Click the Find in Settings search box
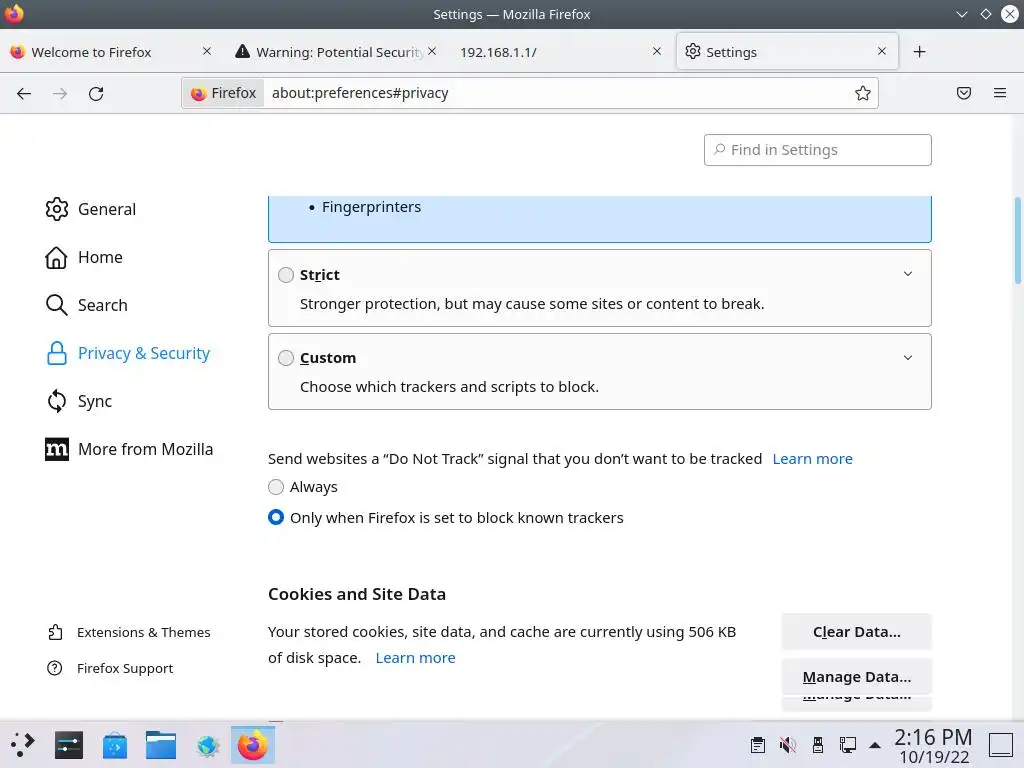This screenshot has width=1024, height=768. coord(818,150)
